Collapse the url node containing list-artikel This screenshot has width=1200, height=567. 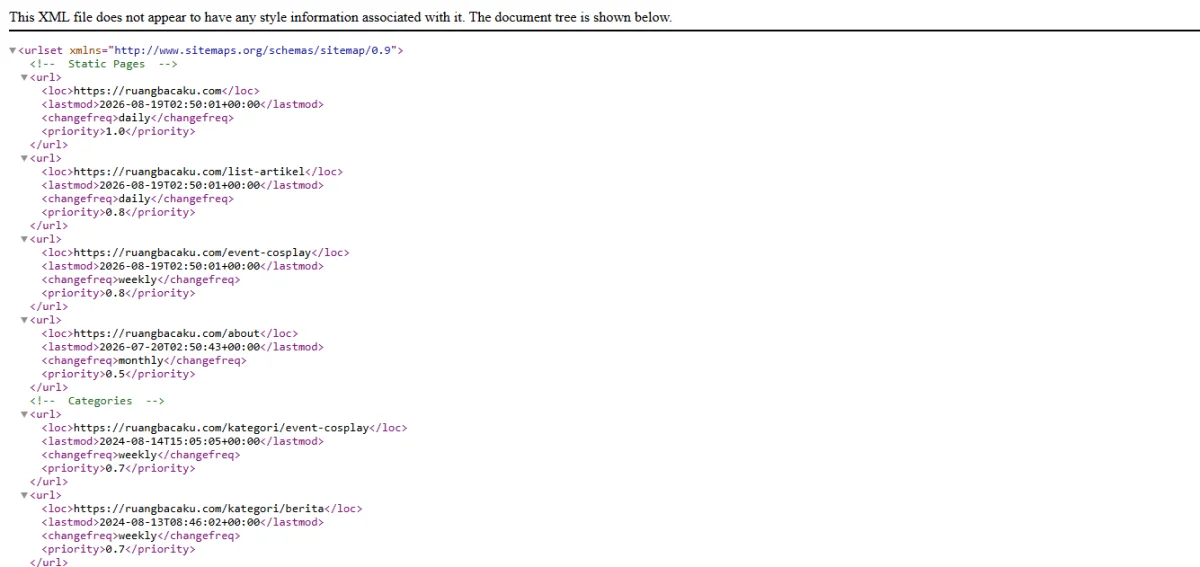[25, 159]
